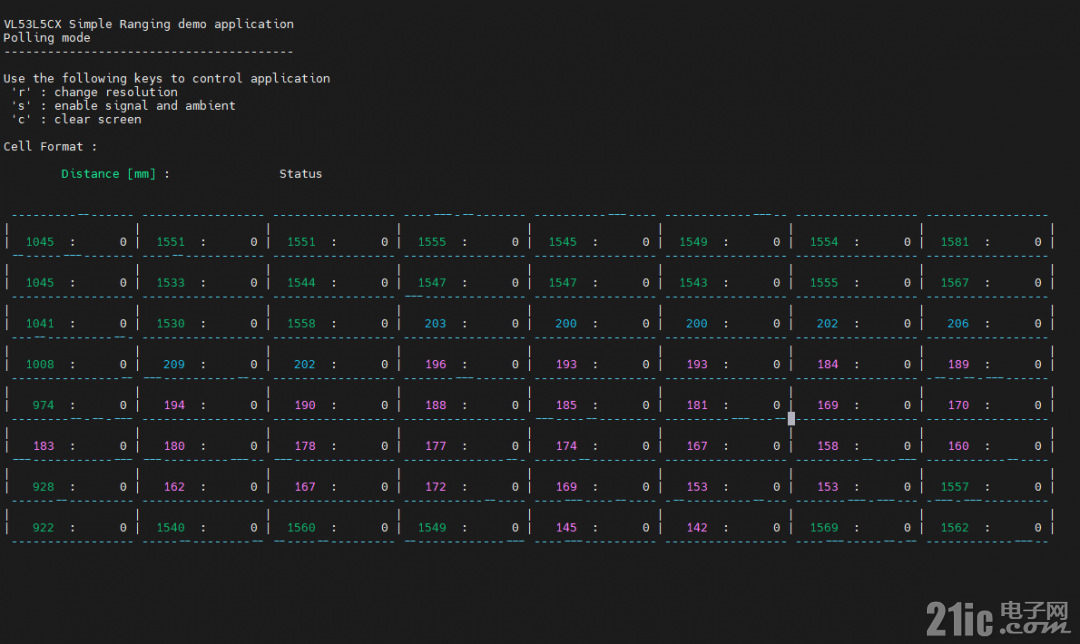Click magenta distance value 185
This screenshot has height=644, width=1080.
click(566, 405)
